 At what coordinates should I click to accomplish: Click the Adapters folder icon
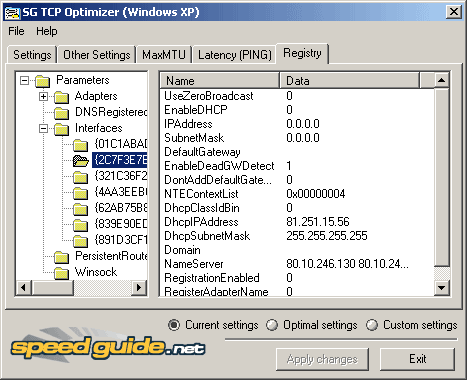point(62,97)
